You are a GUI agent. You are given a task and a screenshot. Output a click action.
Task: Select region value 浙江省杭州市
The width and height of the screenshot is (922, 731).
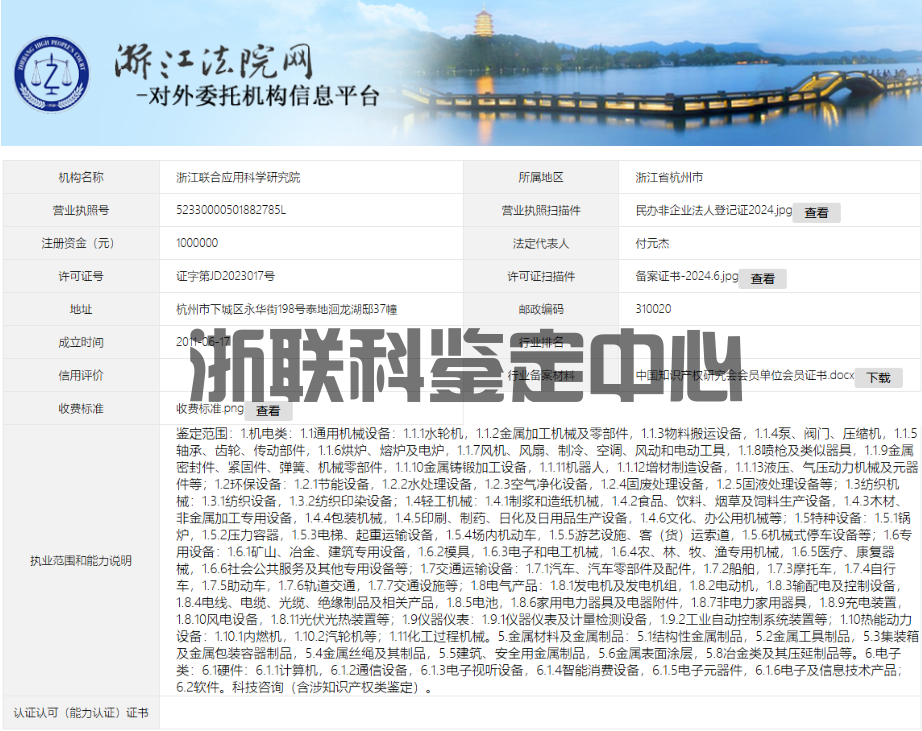coord(669,178)
